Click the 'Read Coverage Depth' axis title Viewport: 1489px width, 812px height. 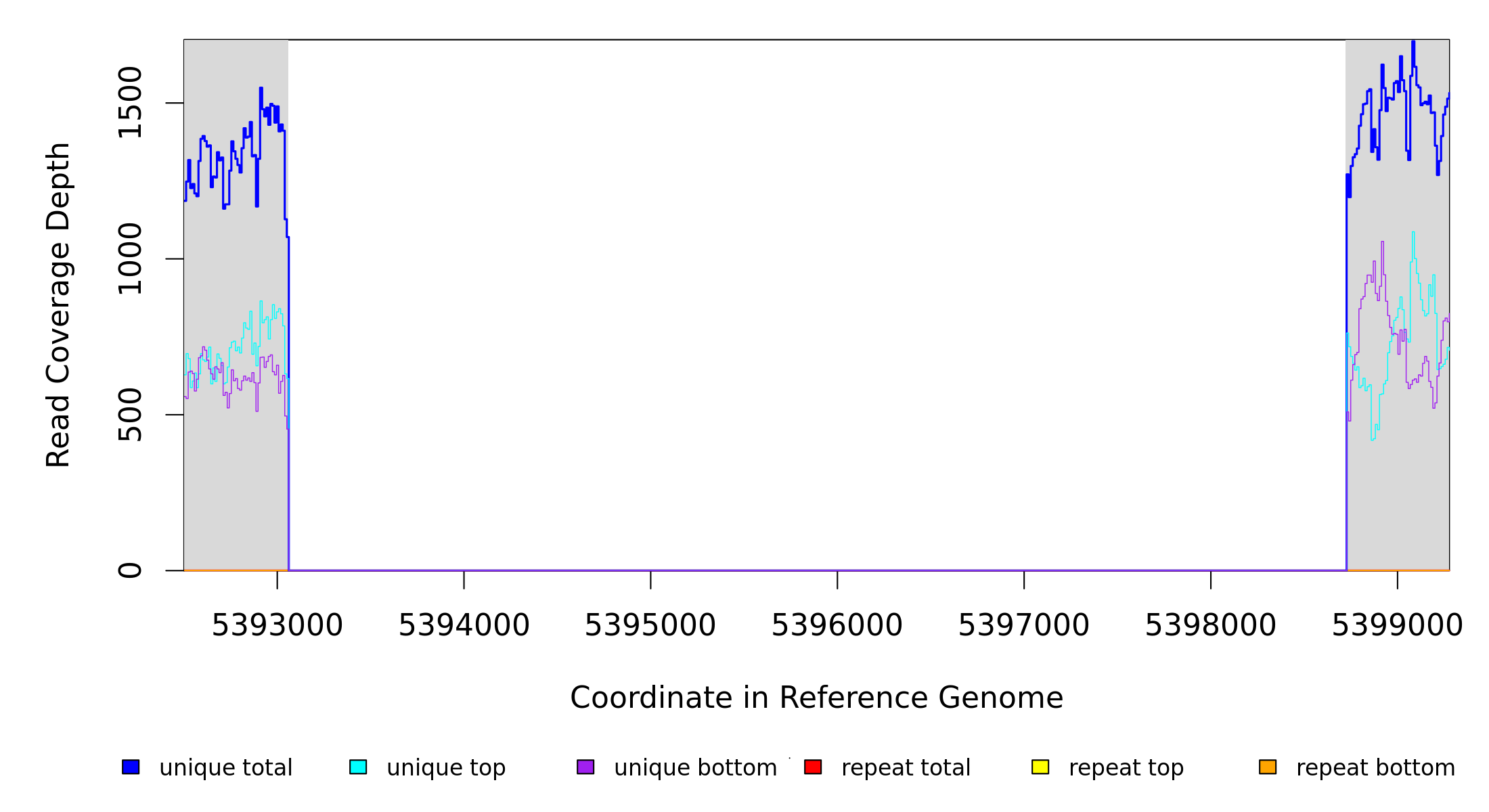pyautogui.click(x=58, y=304)
